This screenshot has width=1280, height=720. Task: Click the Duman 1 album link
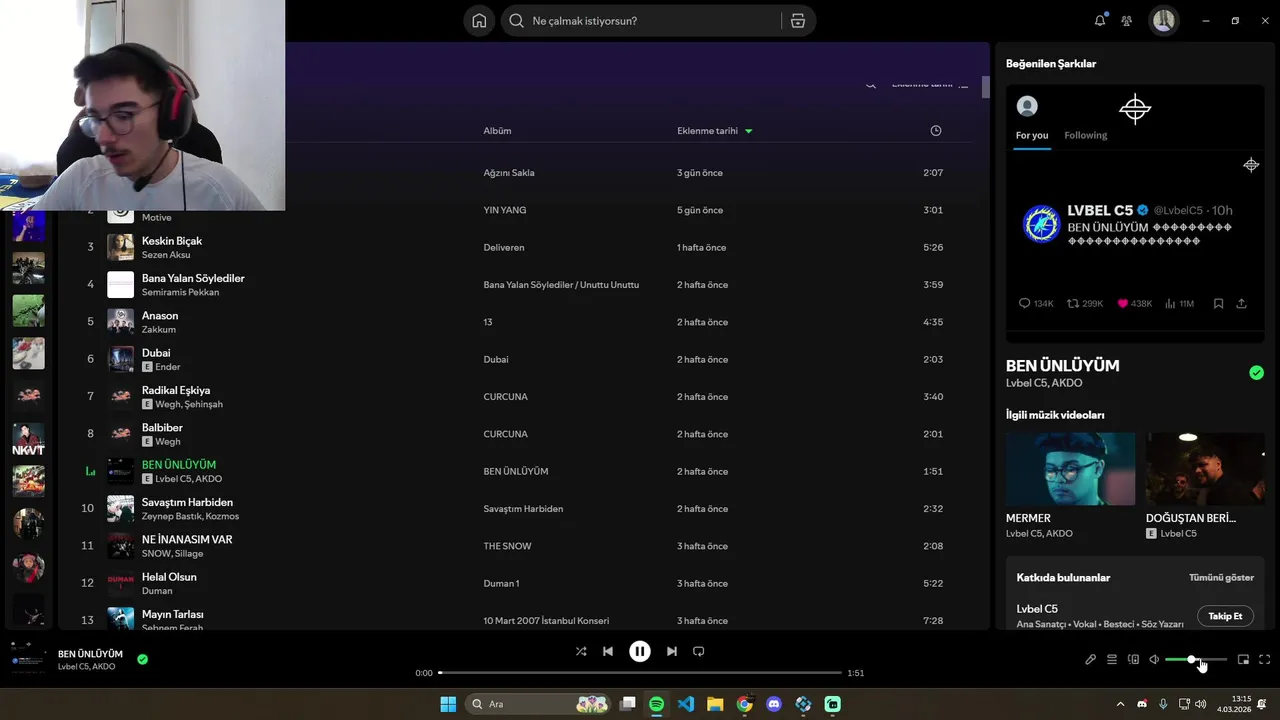tap(501, 584)
